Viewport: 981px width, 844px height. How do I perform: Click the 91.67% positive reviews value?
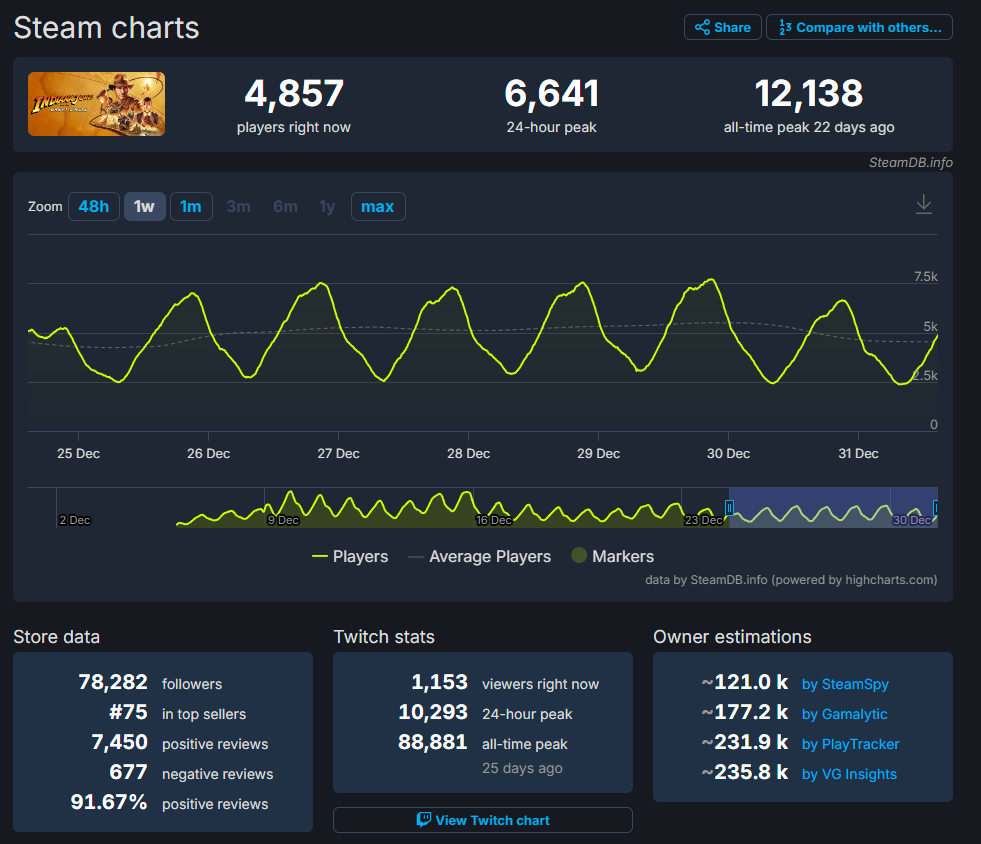pos(109,802)
